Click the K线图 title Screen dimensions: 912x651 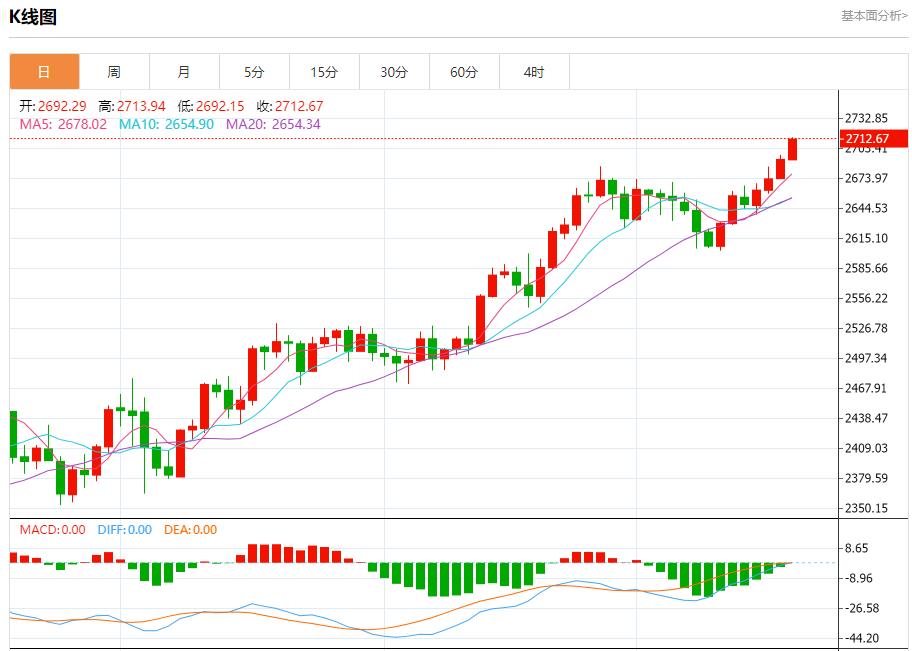[33, 17]
